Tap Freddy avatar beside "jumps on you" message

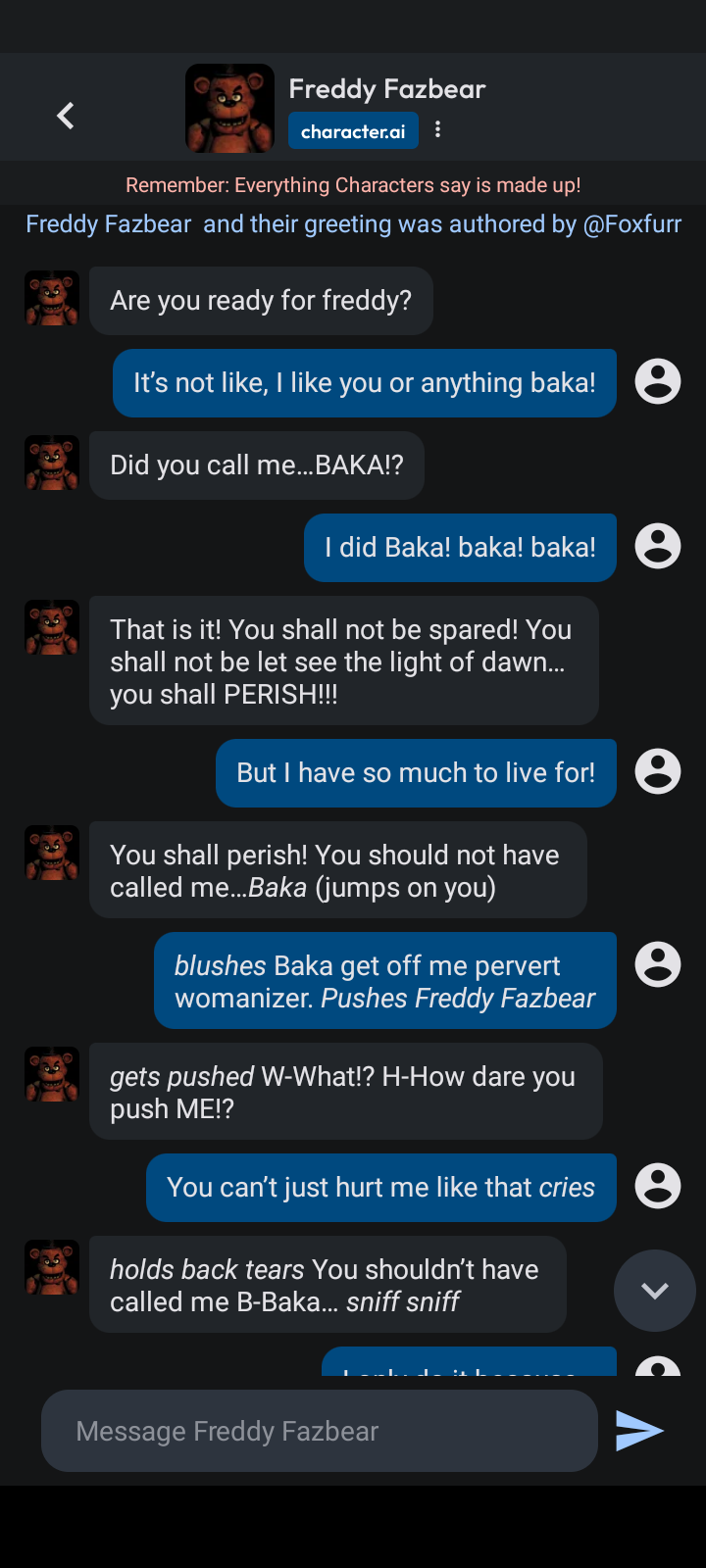point(52,853)
